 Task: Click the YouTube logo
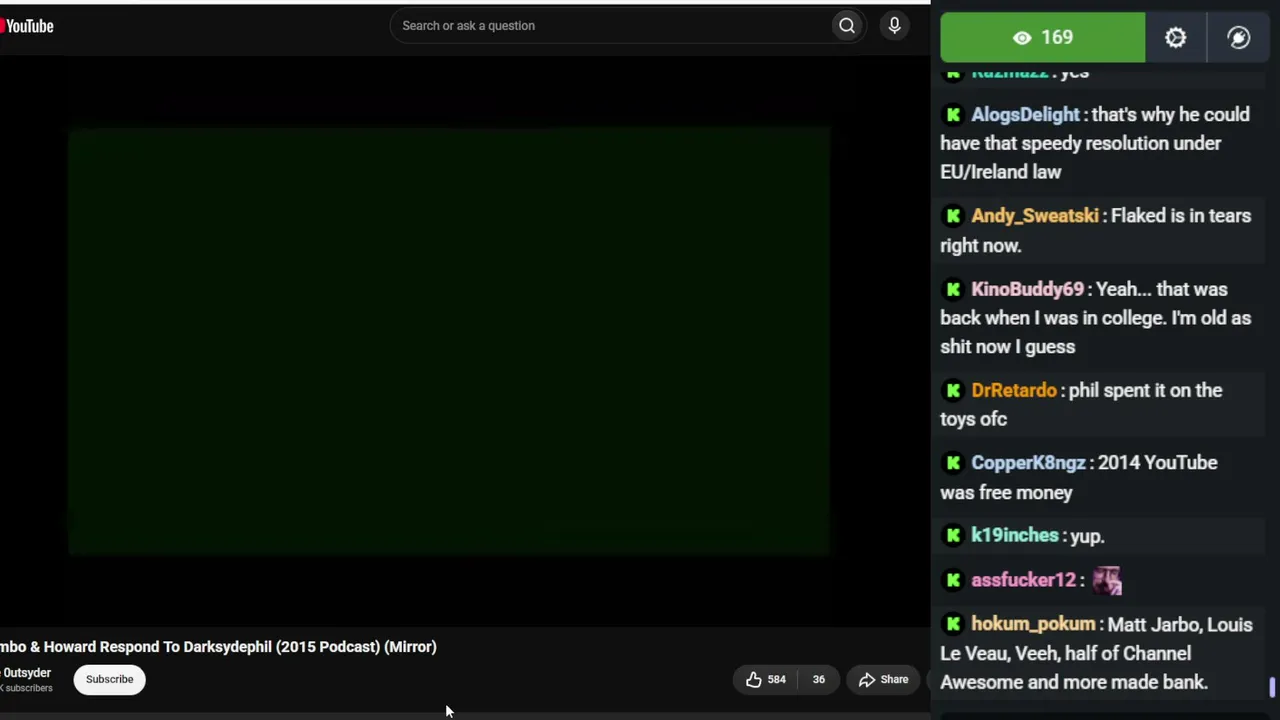click(27, 26)
